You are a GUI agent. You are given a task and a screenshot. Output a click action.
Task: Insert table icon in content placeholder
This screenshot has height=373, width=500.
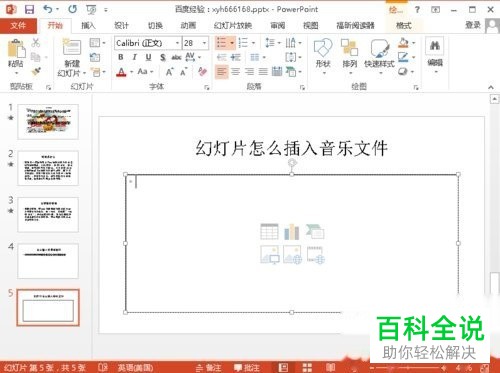coord(269,231)
